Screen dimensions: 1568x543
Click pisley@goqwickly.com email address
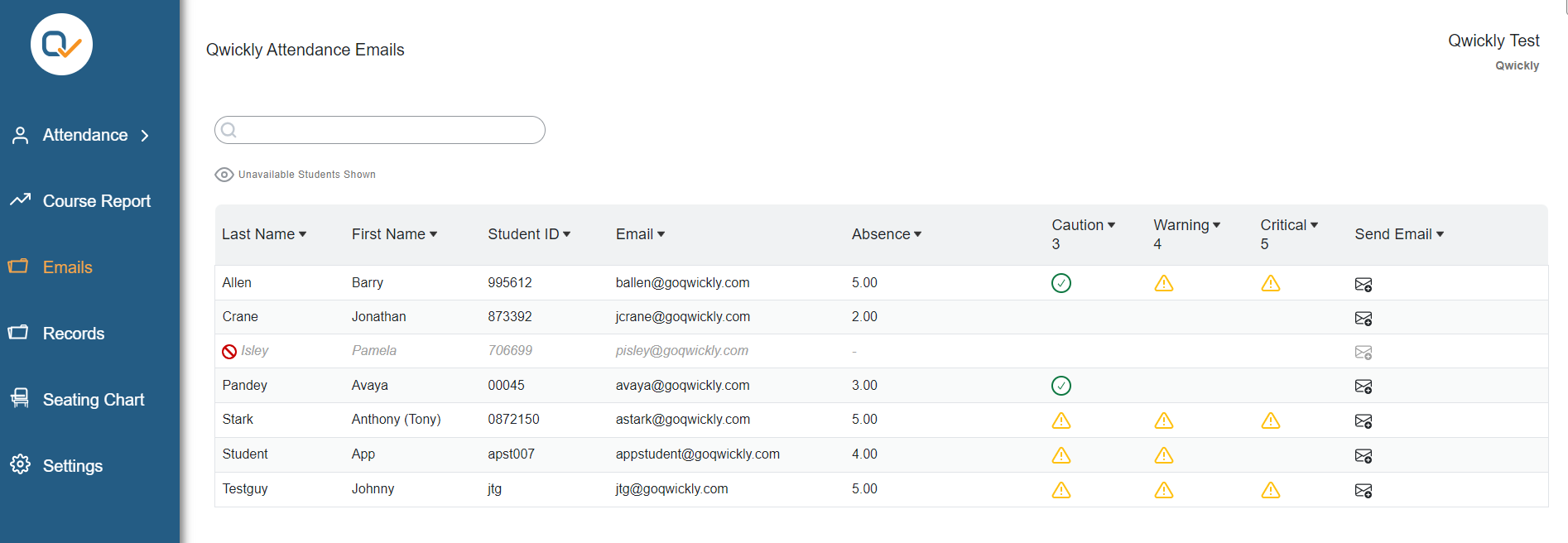(682, 351)
